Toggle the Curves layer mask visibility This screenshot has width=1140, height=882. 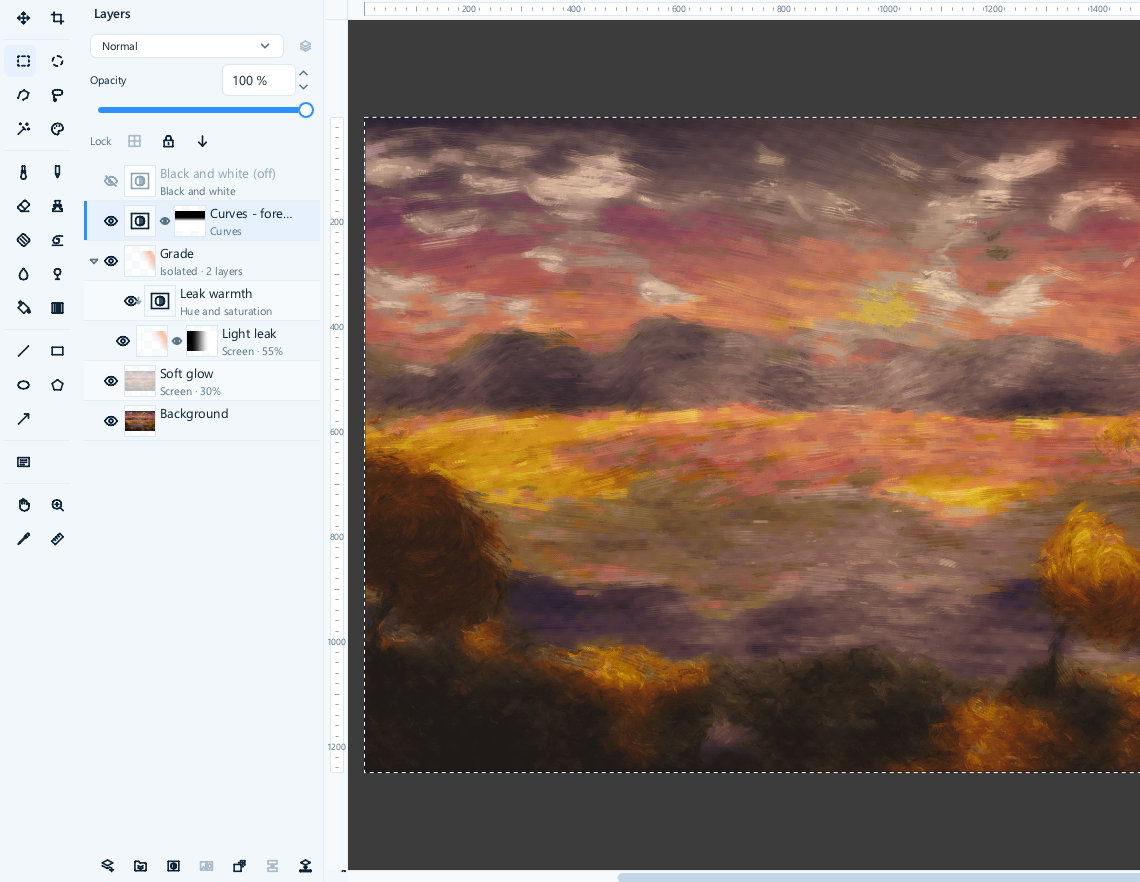(x=165, y=221)
